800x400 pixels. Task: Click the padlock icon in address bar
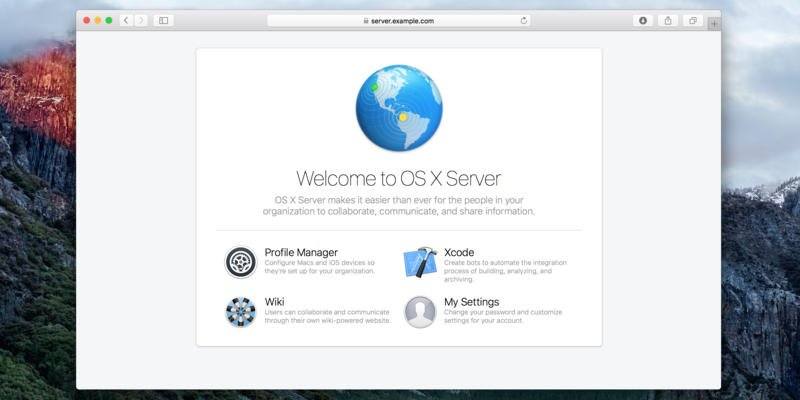[x=366, y=21]
